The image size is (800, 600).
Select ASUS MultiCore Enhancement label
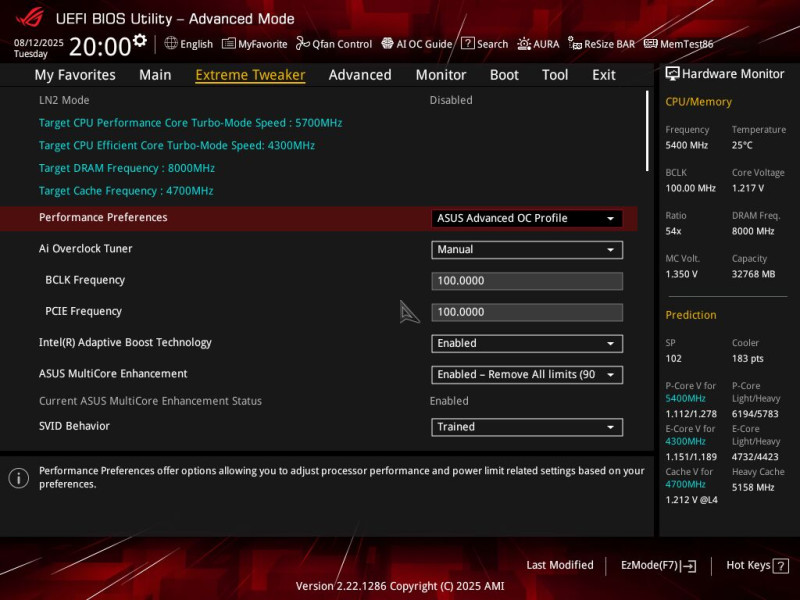(113, 373)
